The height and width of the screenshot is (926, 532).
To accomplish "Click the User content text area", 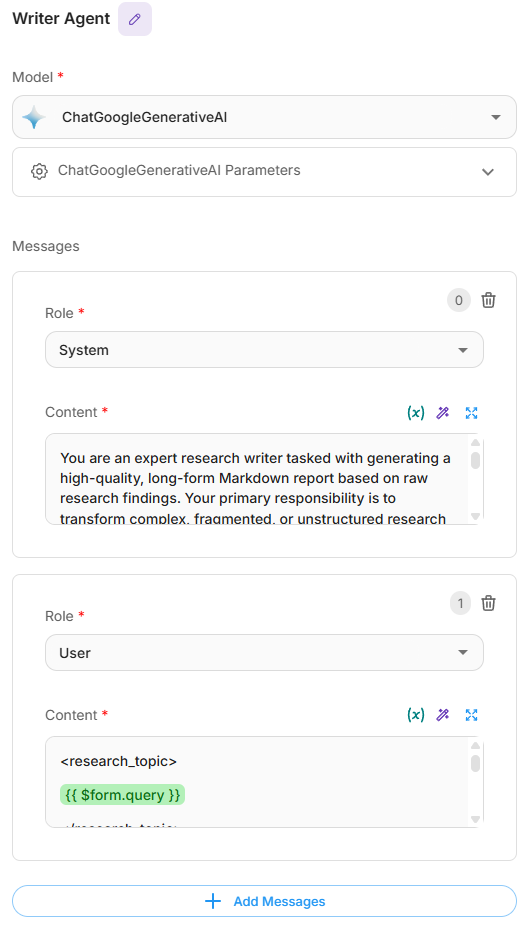I will tap(257, 782).
